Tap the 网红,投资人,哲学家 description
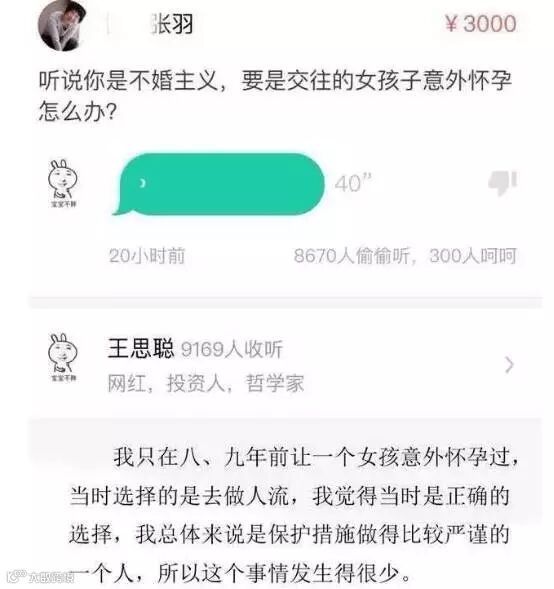This screenshot has height=589, width=554. 206,384
